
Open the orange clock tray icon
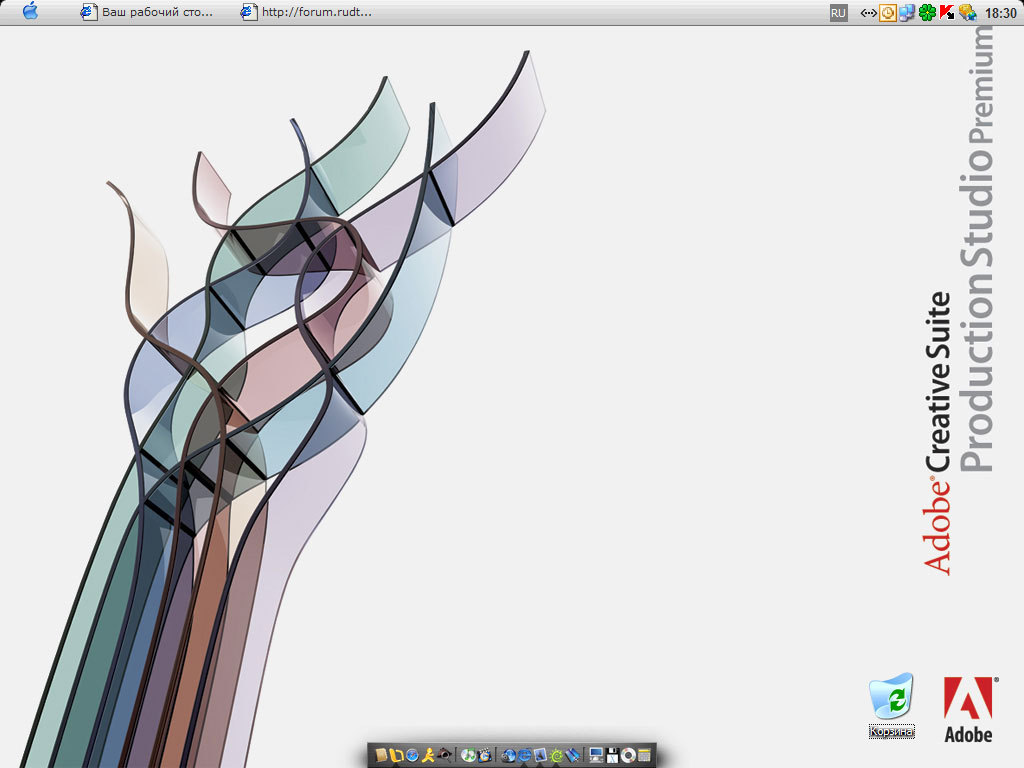point(888,12)
